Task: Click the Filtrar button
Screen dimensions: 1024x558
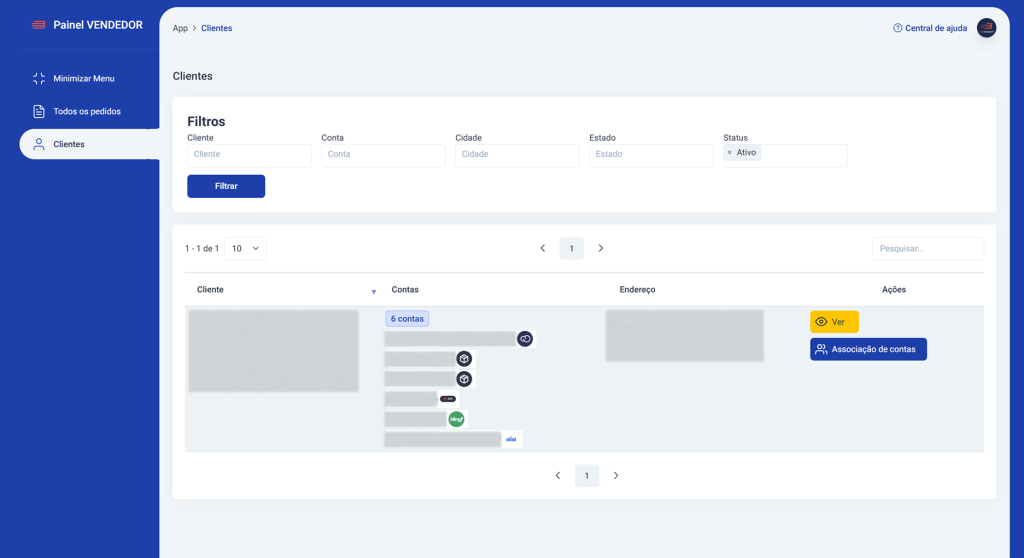Action: pyautogui.click(x=226, y=186)
